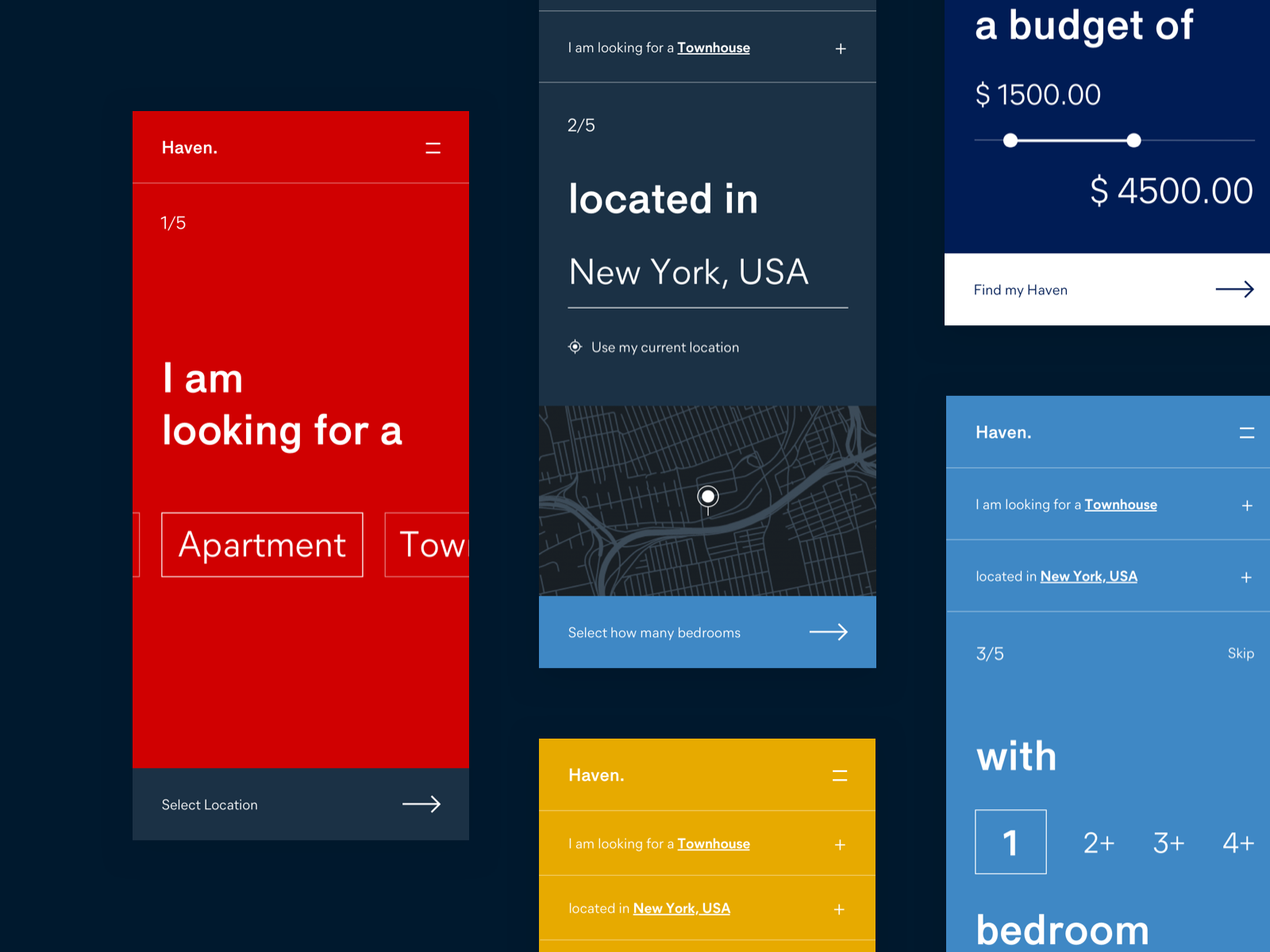Skip the bedrooms step
This screenshot has width=1270, height=952.
[x=1240, y=654]
